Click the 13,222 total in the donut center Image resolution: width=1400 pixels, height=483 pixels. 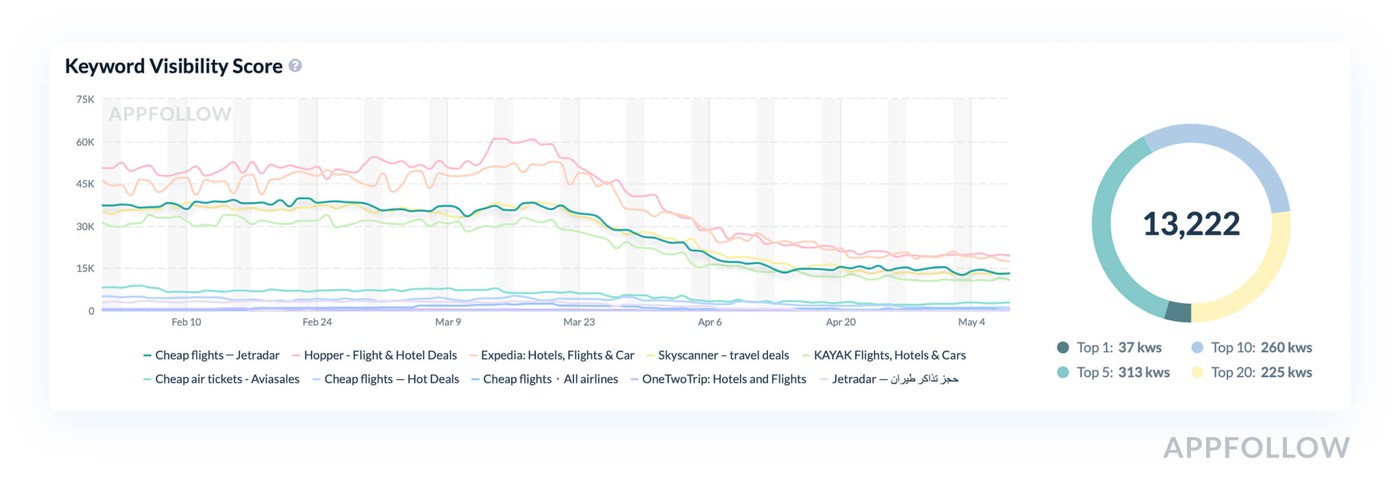(x=1191, y=224)
